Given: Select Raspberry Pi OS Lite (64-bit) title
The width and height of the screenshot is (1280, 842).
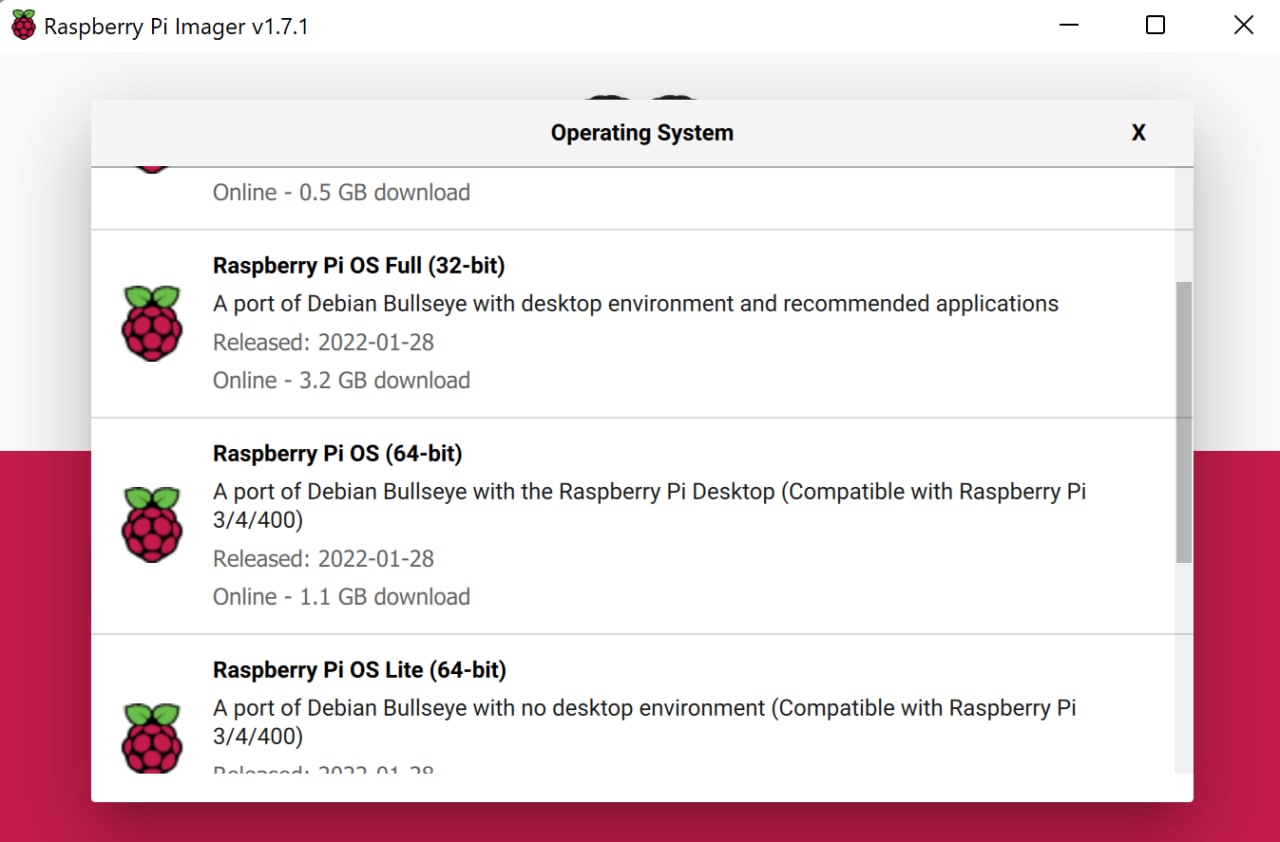Looking at the screenshot, I should pos(360,670).
